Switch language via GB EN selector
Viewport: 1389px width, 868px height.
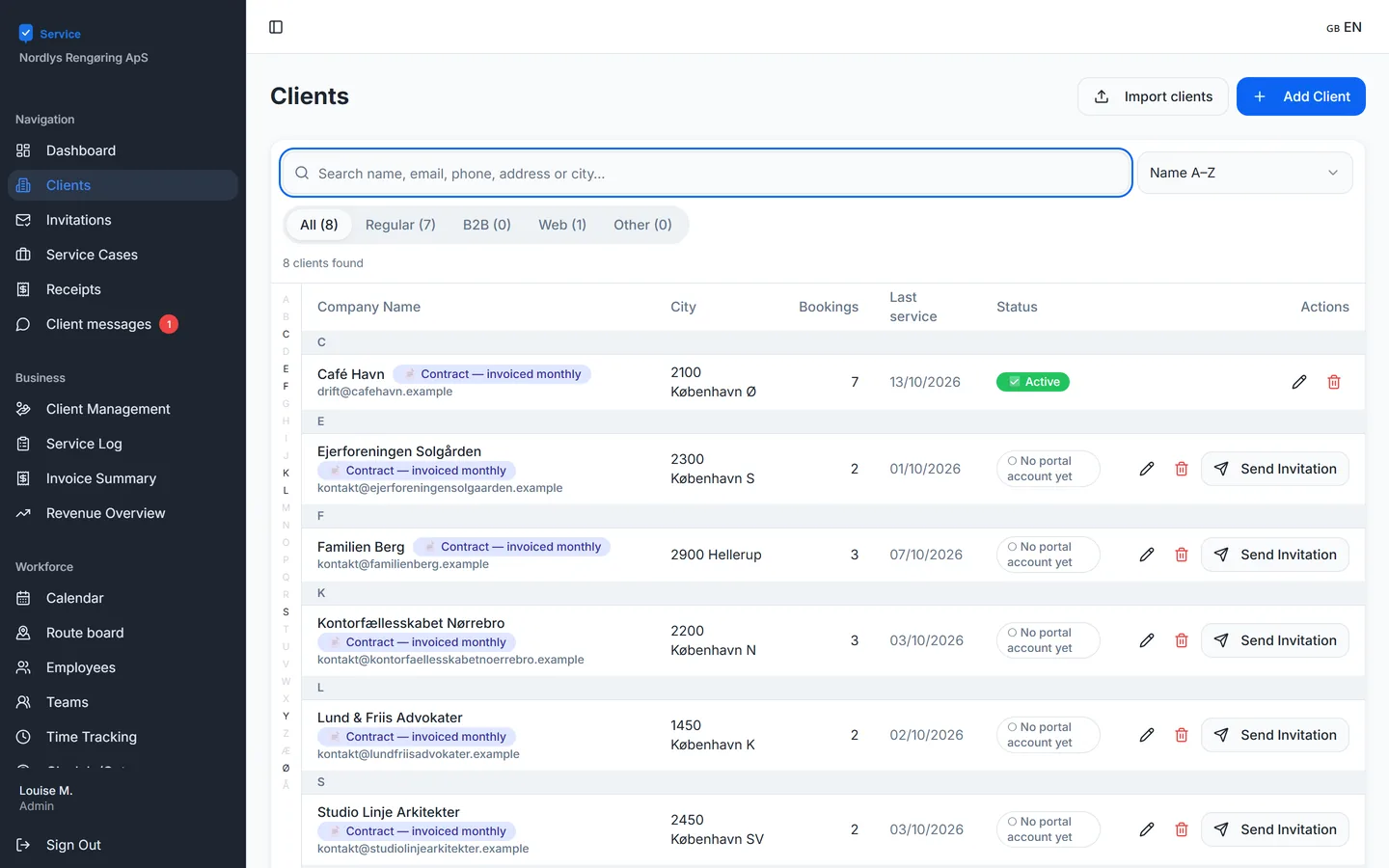coord(1344,27)
